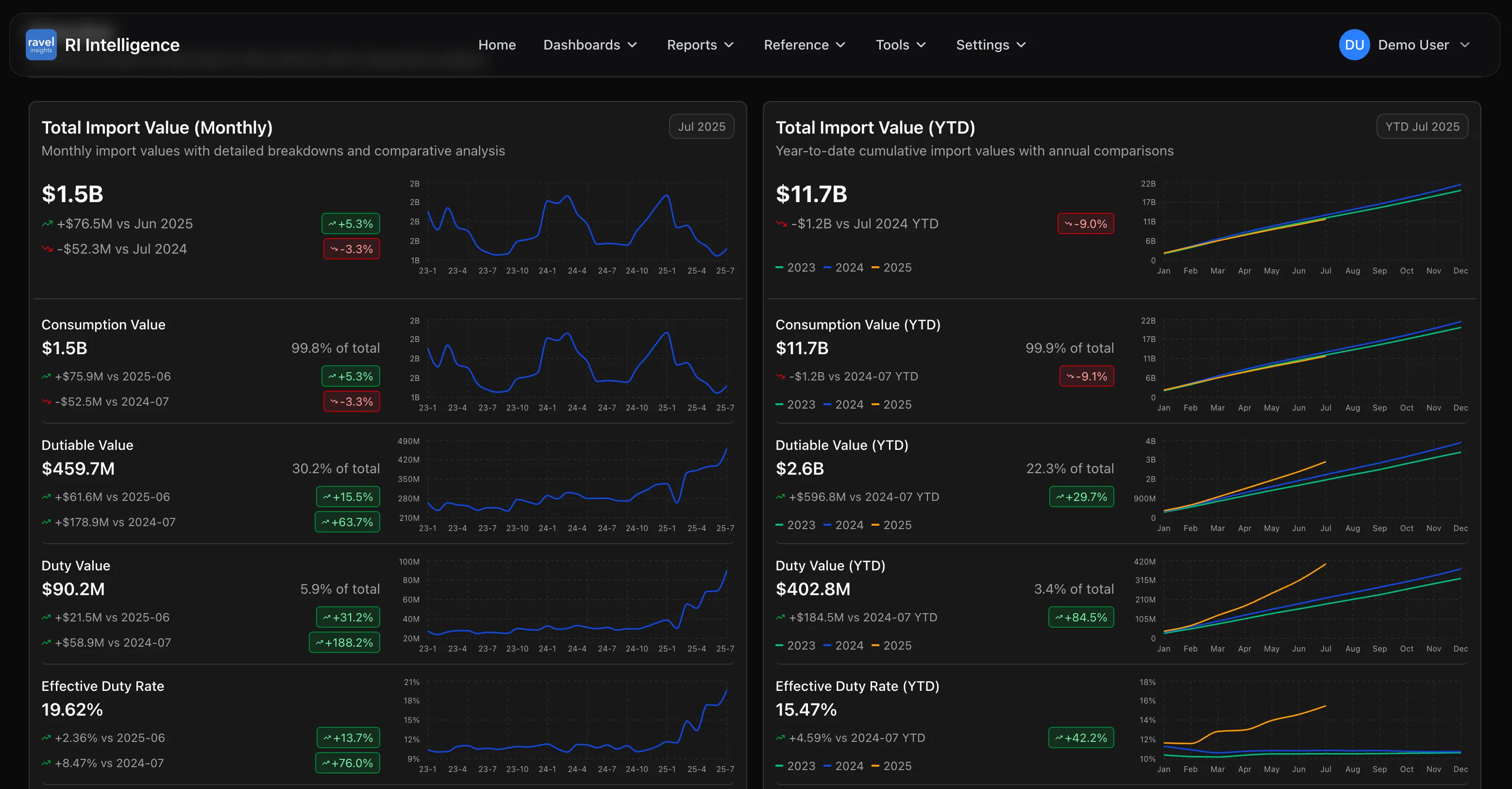Click the DU user avatar circle
Viewport: 1512px width, 789px height.
point(1354,45)
